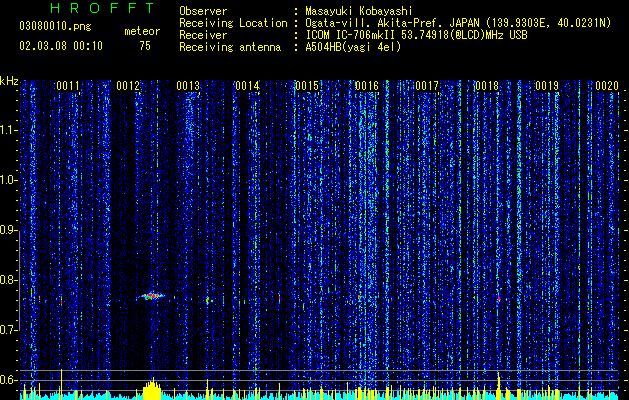Click the Observer label
The height and width of the screenshot is (400, 629).
[x=203, y=11]
